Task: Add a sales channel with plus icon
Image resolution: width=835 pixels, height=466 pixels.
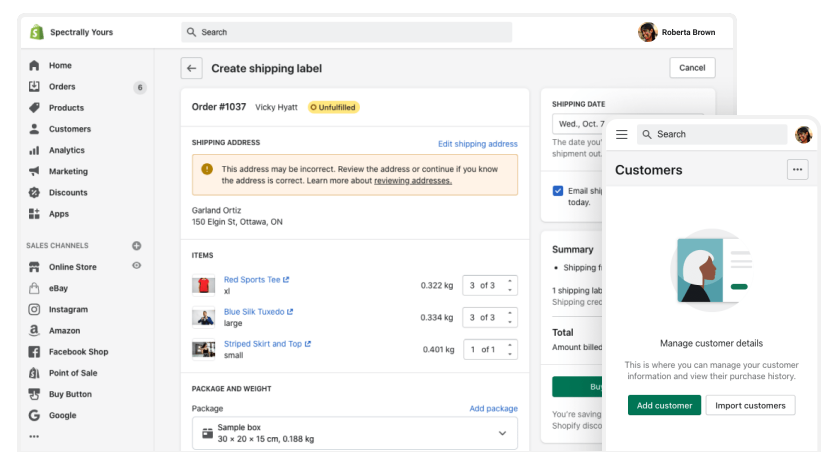Action: click(x=137, y=246)
